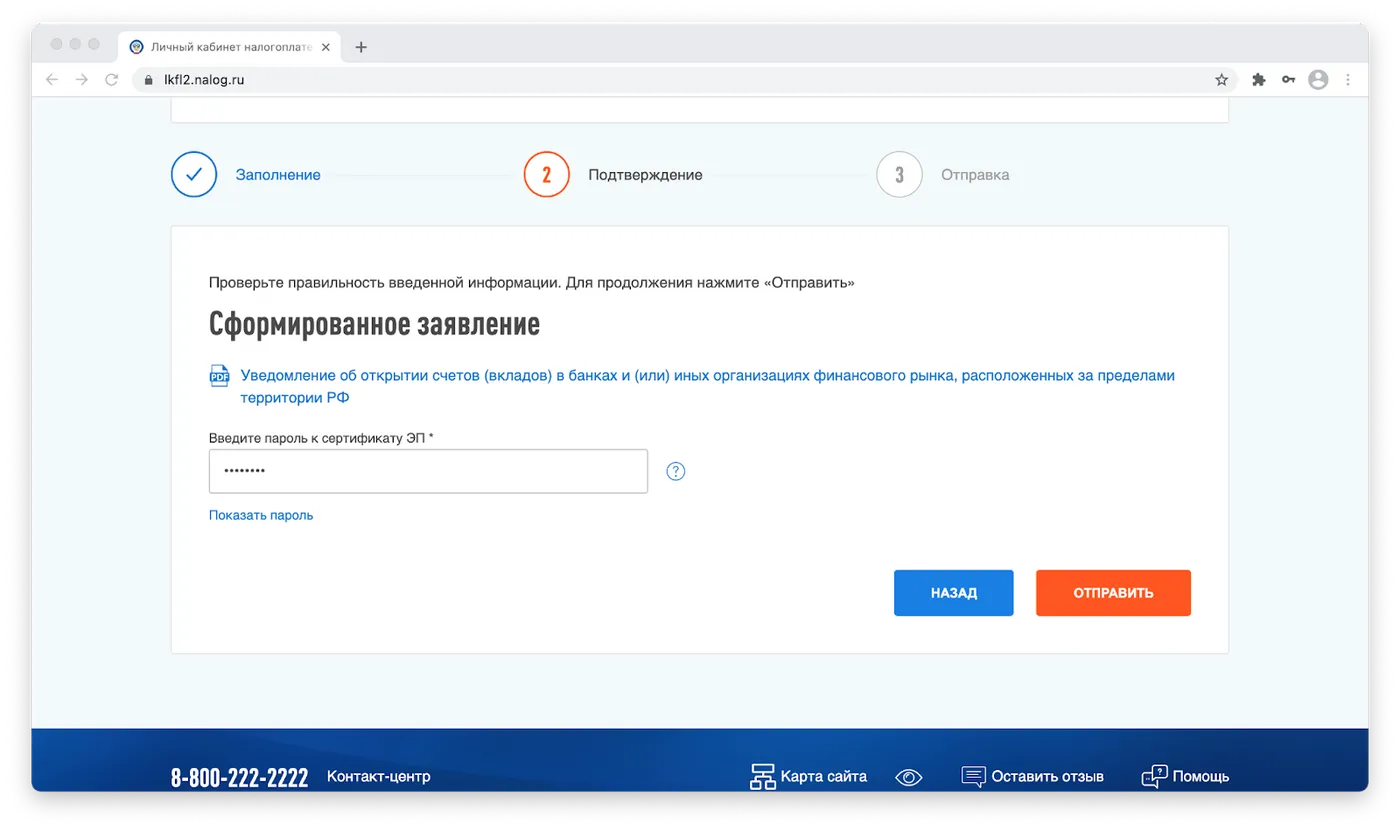Screen dimensions: 1400x830
Task: Click Оставить отзыв link
Action: tap(1048, 777)
